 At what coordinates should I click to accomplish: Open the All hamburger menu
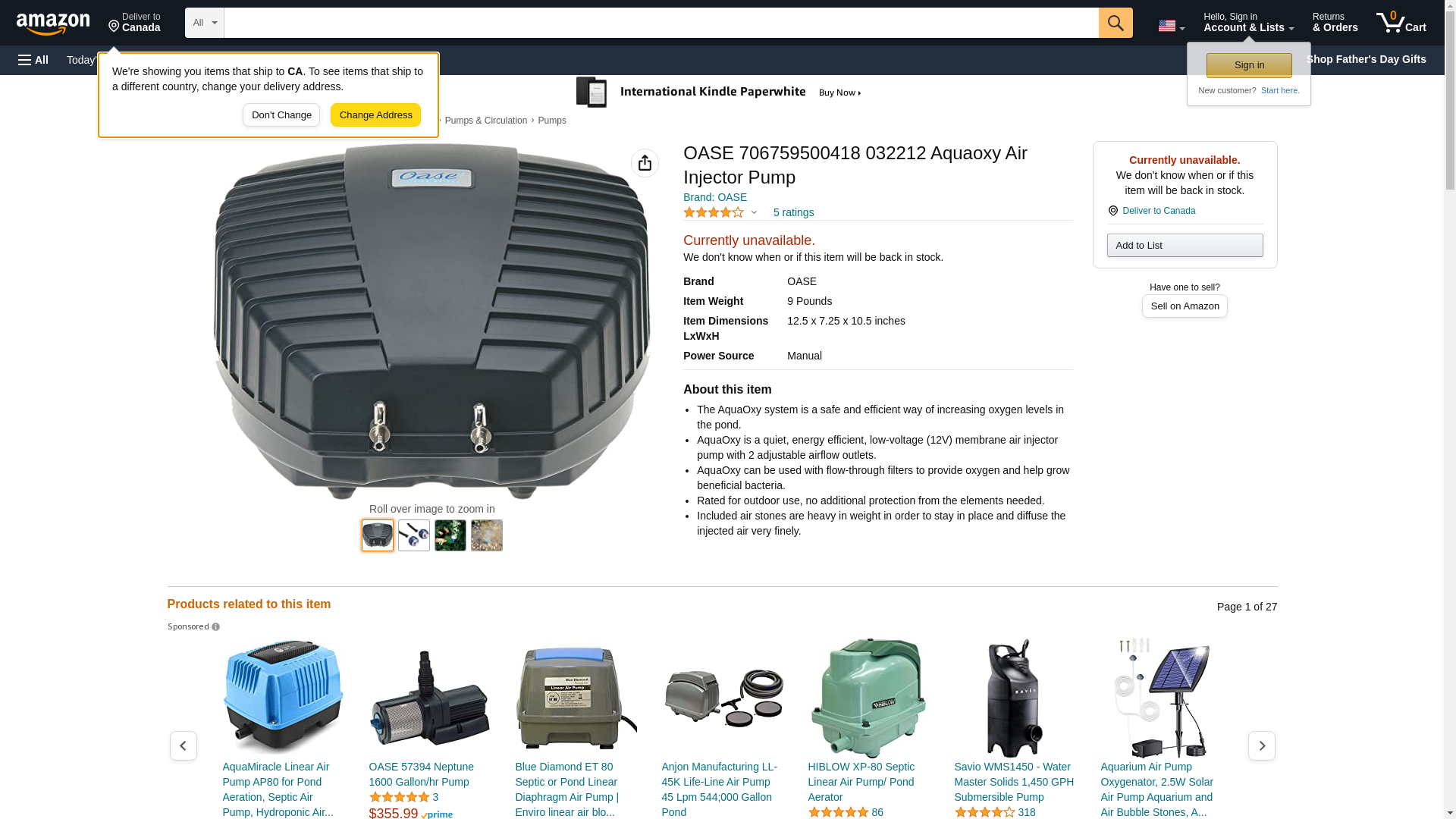tap(33, 60)
